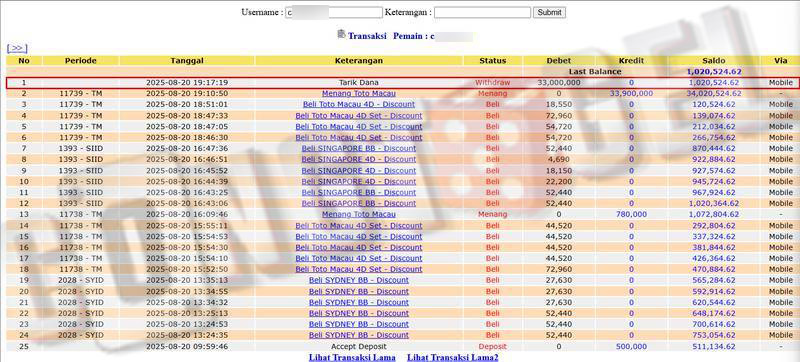
Task: Click the Tanggal column header
Action: 187,61
